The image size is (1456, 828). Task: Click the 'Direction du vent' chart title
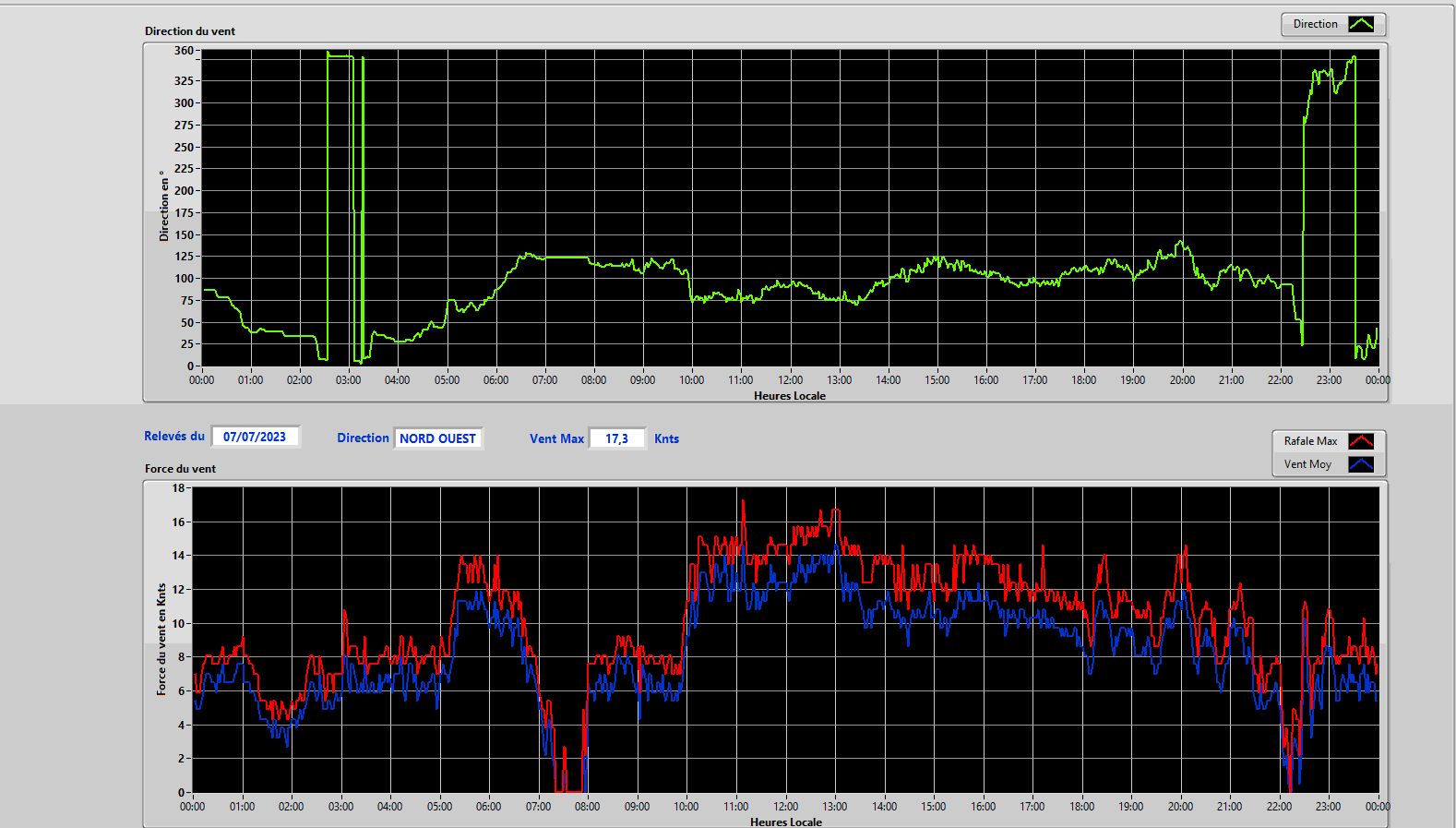point(190,30)
